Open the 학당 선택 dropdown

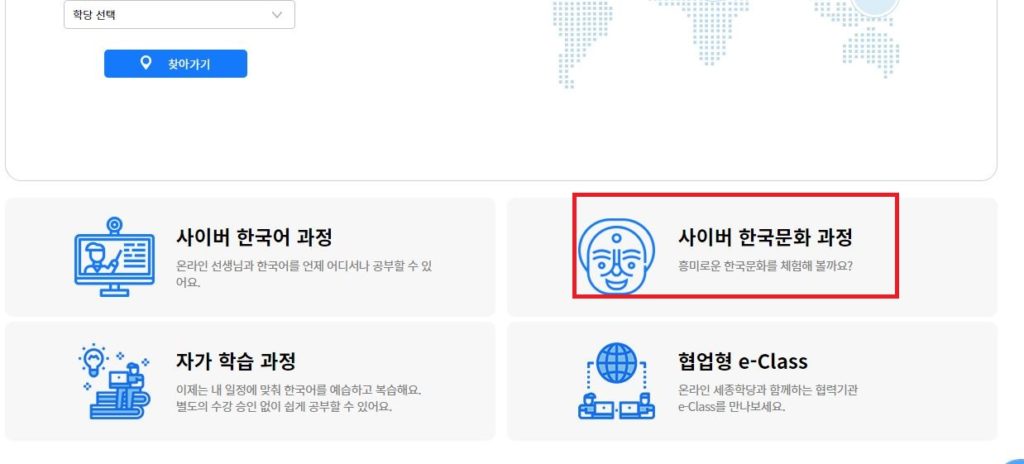click(x=170, y=15)
